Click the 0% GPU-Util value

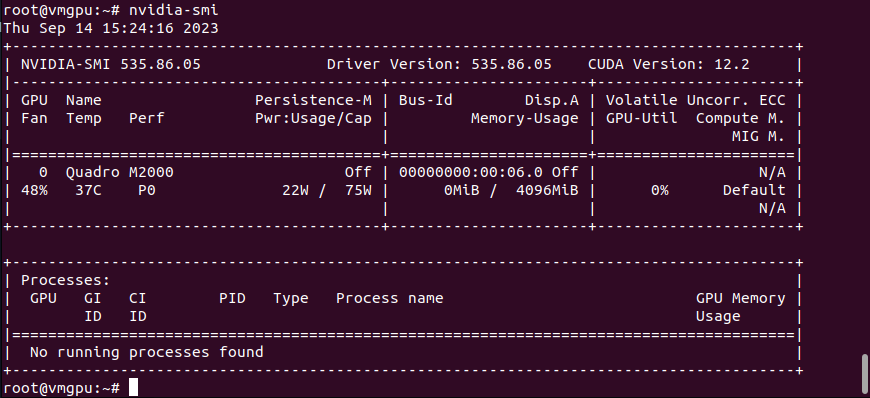660,190
